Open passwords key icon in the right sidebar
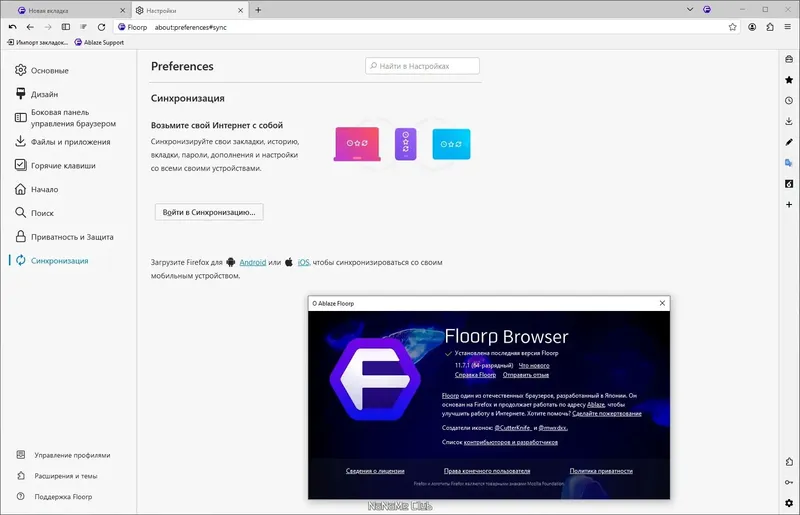 point(789,482)
